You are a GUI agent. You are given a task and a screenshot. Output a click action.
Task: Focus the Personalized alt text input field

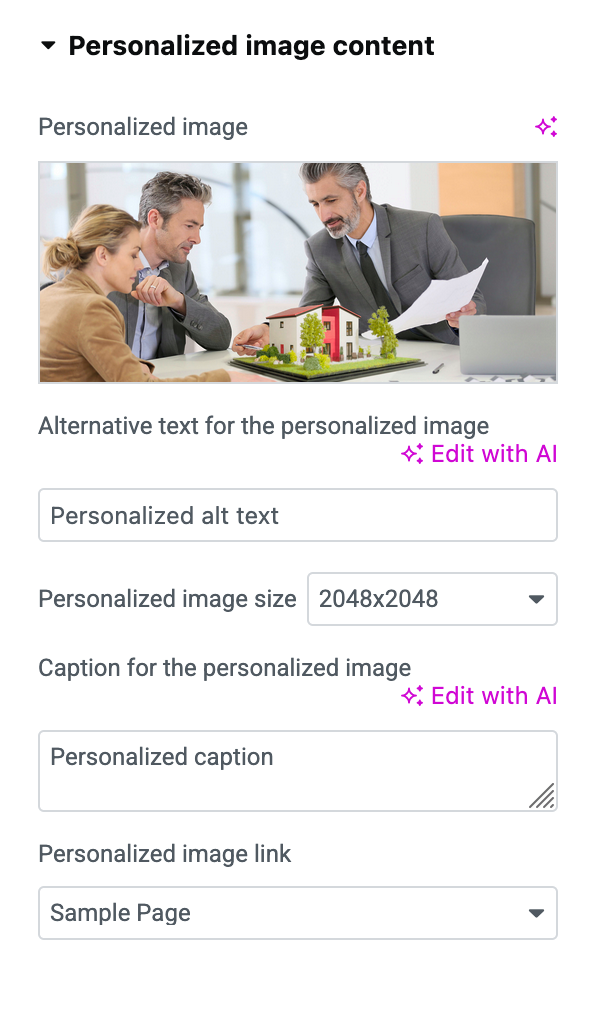point(298,515)
